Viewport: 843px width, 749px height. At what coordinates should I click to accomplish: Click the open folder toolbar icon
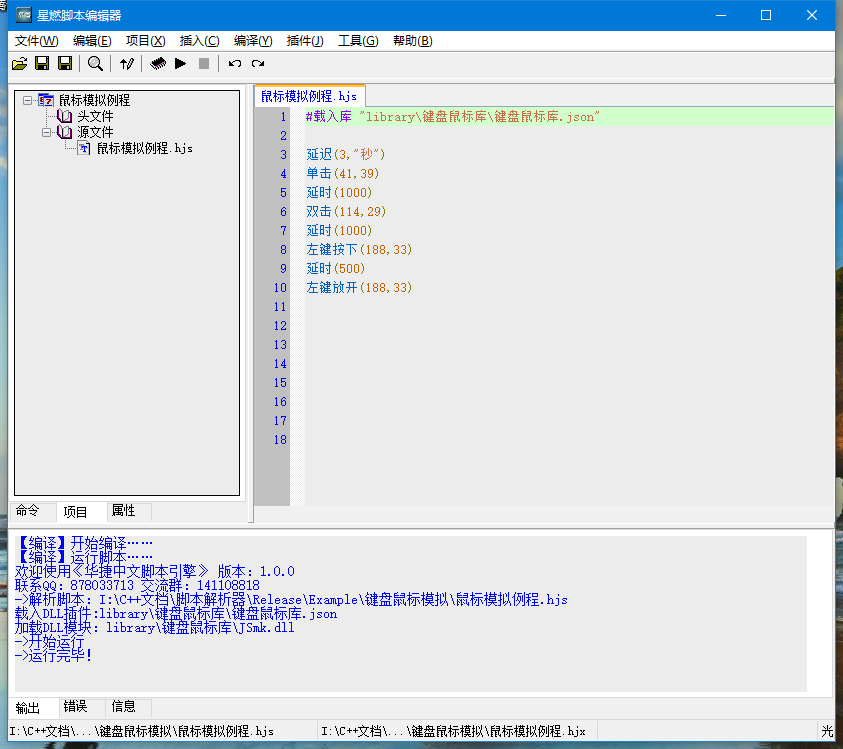point(19,64)
